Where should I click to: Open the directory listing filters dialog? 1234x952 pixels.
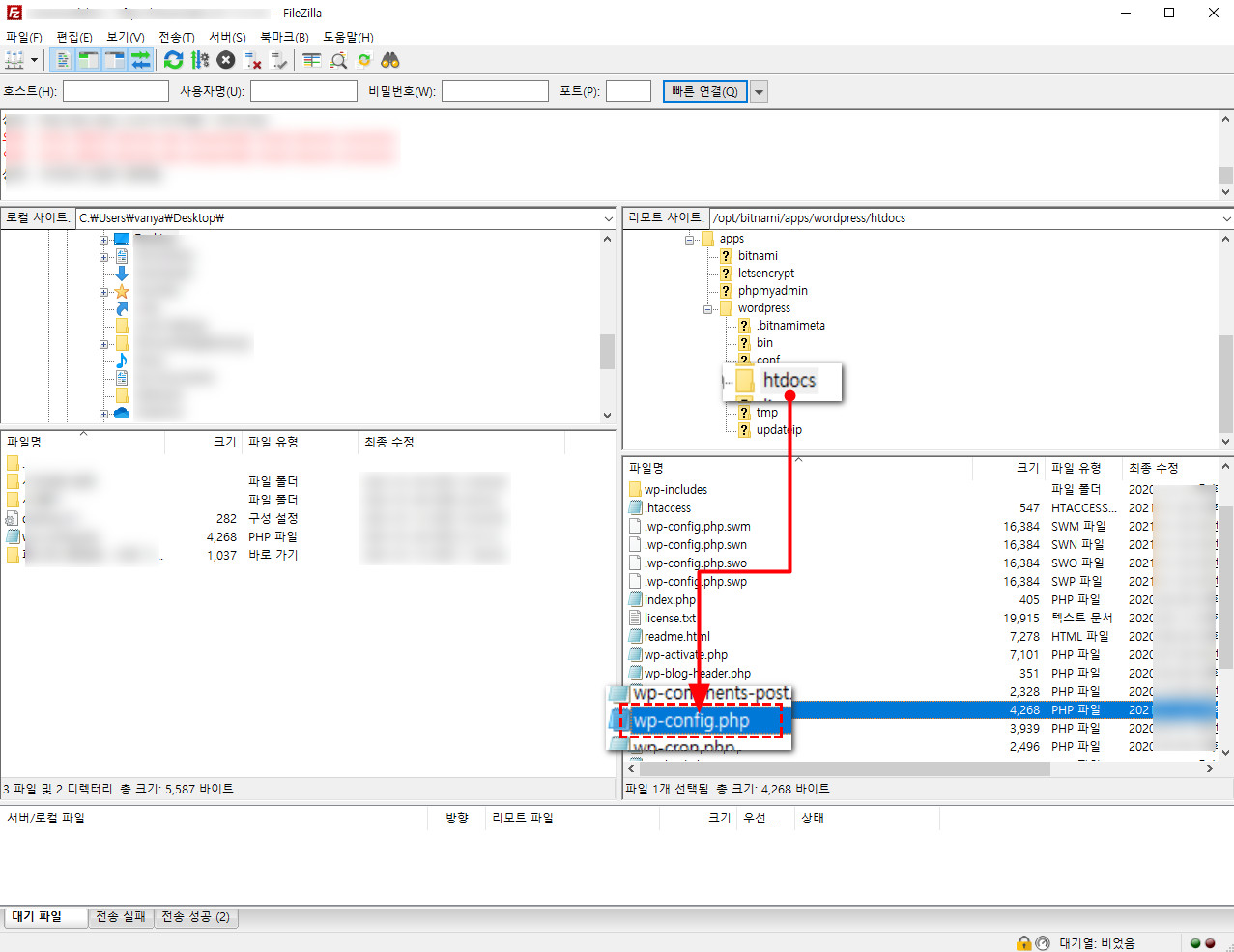pyautogui.click(x=311, y=60)
